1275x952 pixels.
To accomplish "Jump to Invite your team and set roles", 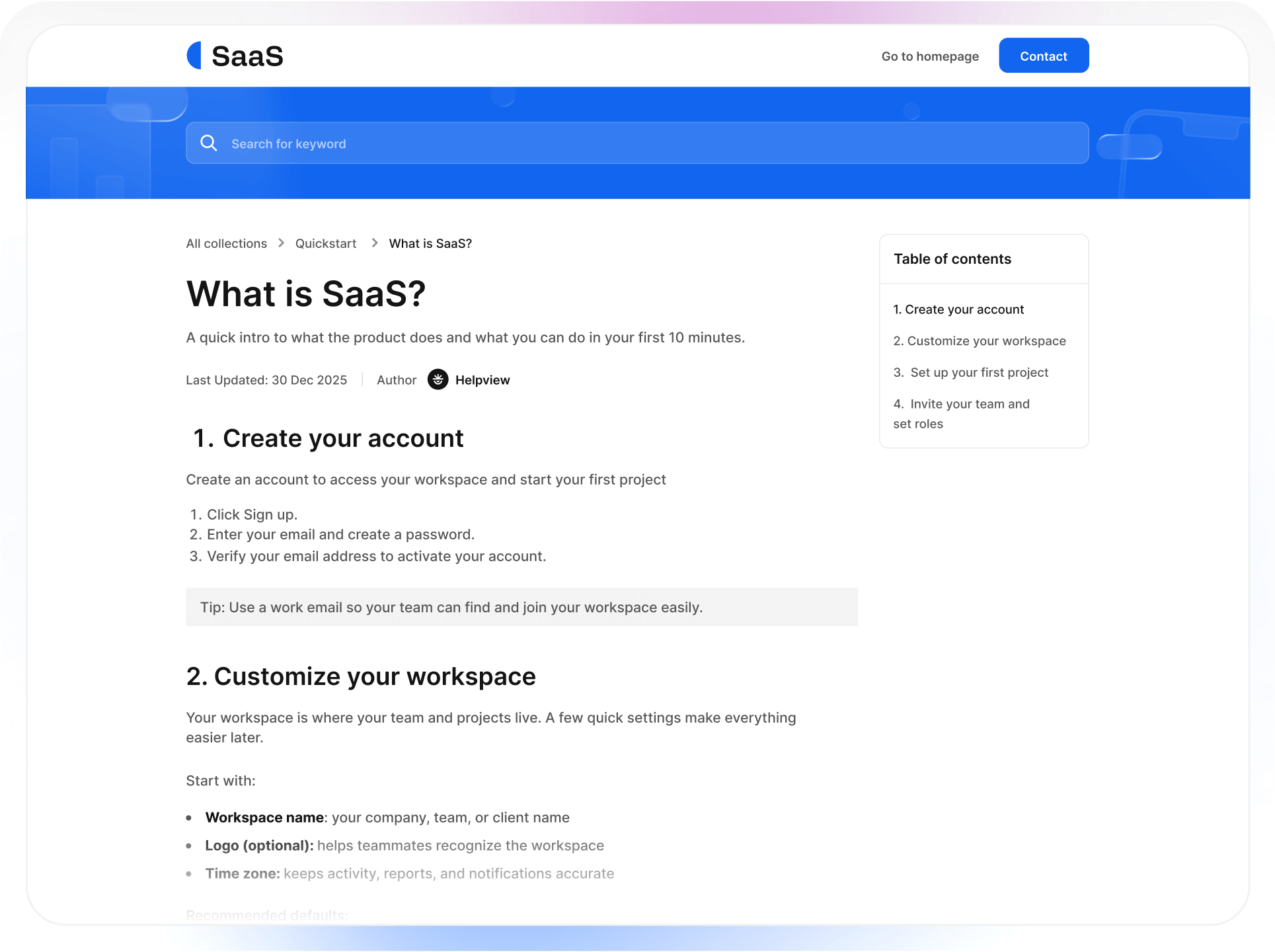I will point(961,404).
